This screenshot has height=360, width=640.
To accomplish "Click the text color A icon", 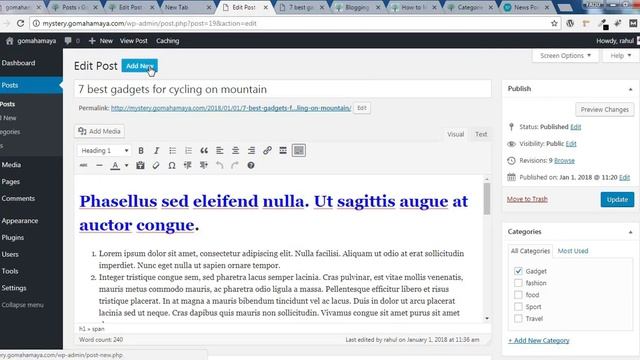I will click(116, 165).
